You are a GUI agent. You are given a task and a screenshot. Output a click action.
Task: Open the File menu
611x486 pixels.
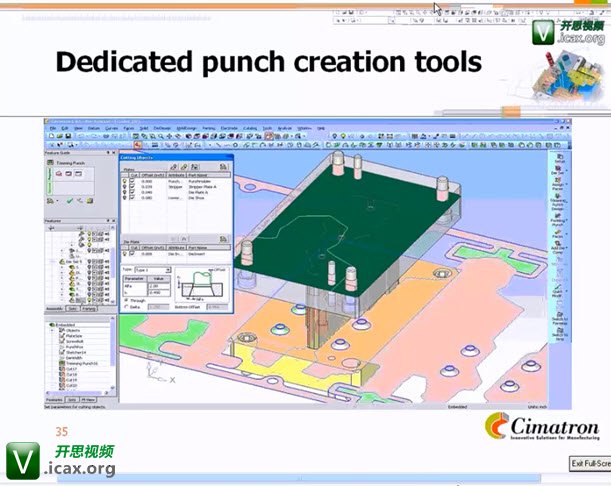(x=53, y=128)
